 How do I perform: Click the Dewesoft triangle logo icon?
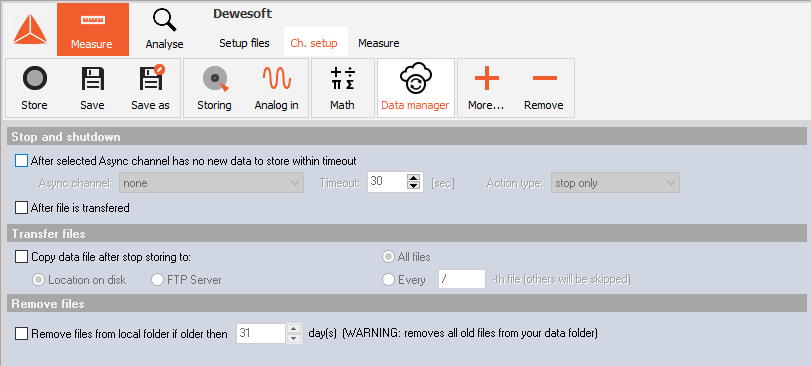point(30,29)
